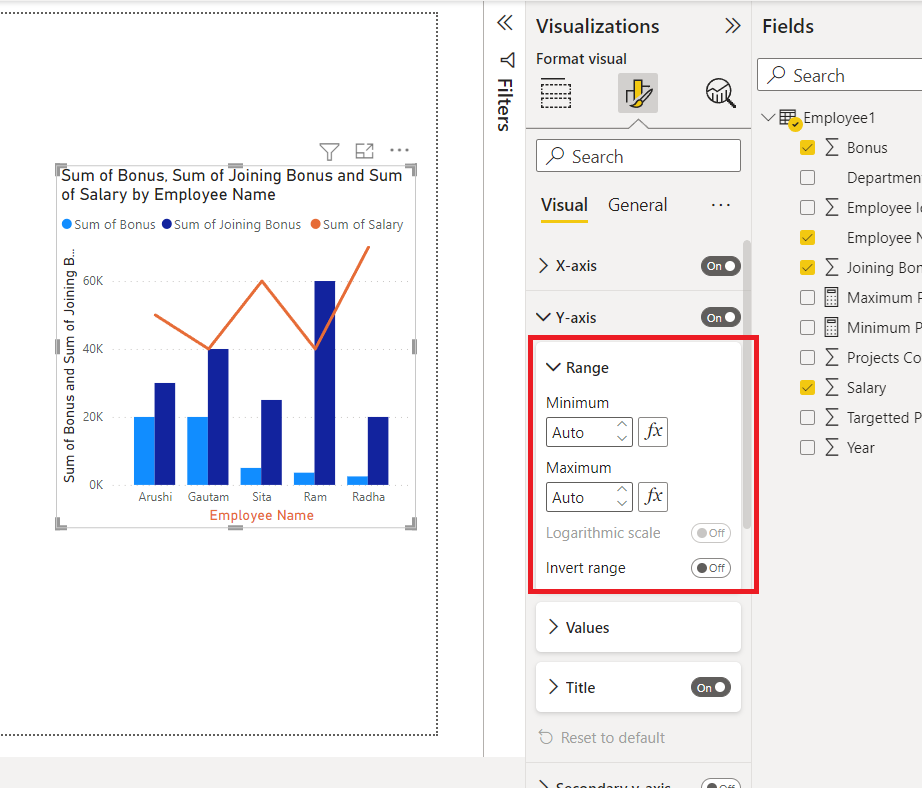Open the chart's more options ellipsis
922x788 pixels.
pyautogui.click(x=399, y=151)
